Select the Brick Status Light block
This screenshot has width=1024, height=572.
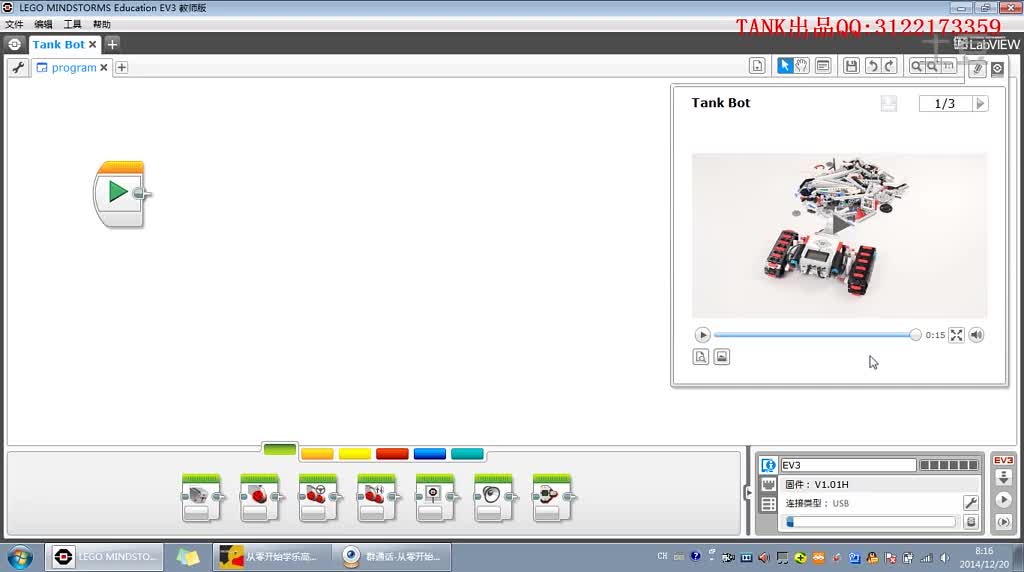(552, 498)
